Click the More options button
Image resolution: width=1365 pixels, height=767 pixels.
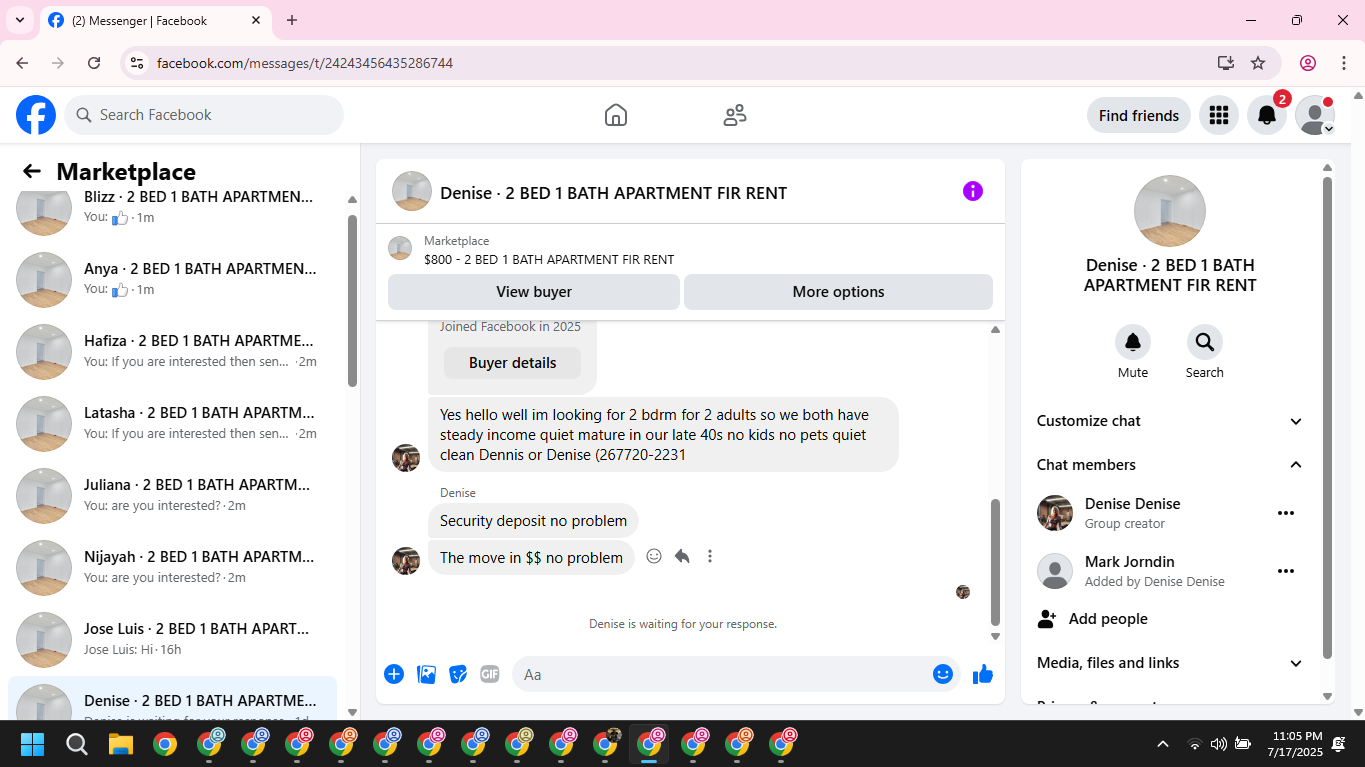838,292
